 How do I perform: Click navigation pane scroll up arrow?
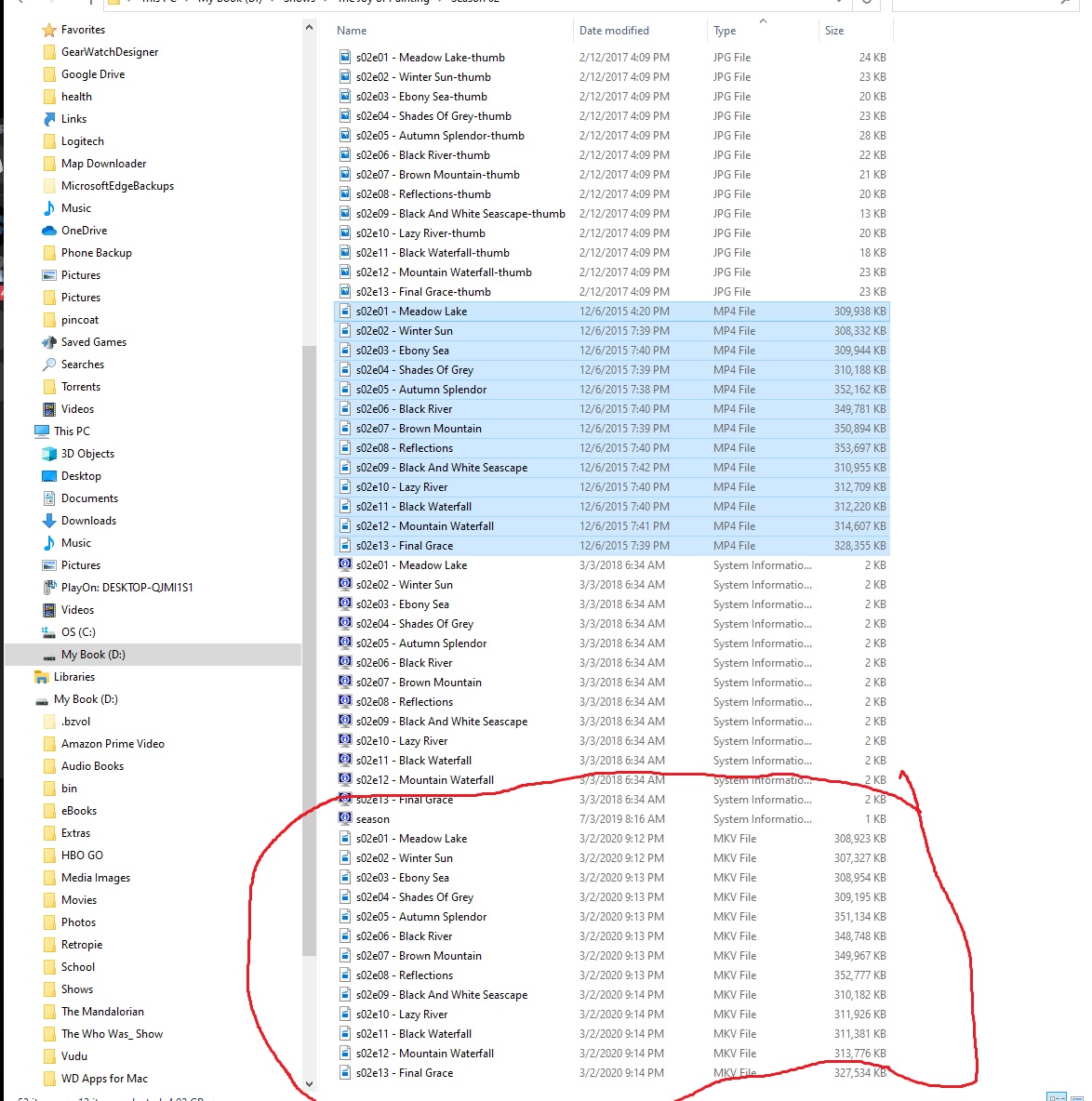click(x=309, y=27)
